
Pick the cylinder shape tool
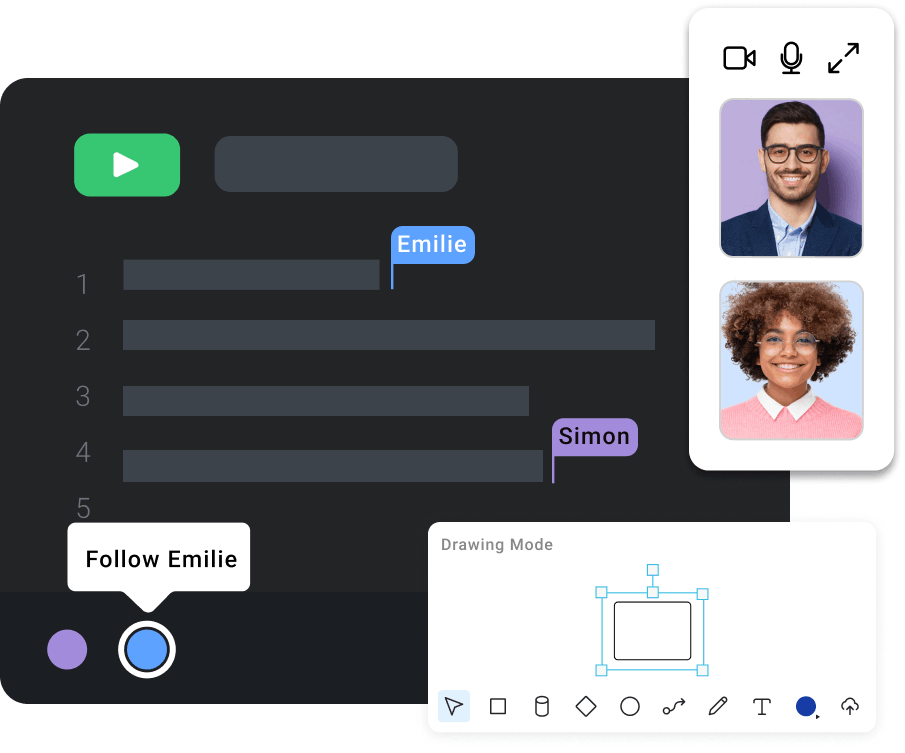click(542, 707)
